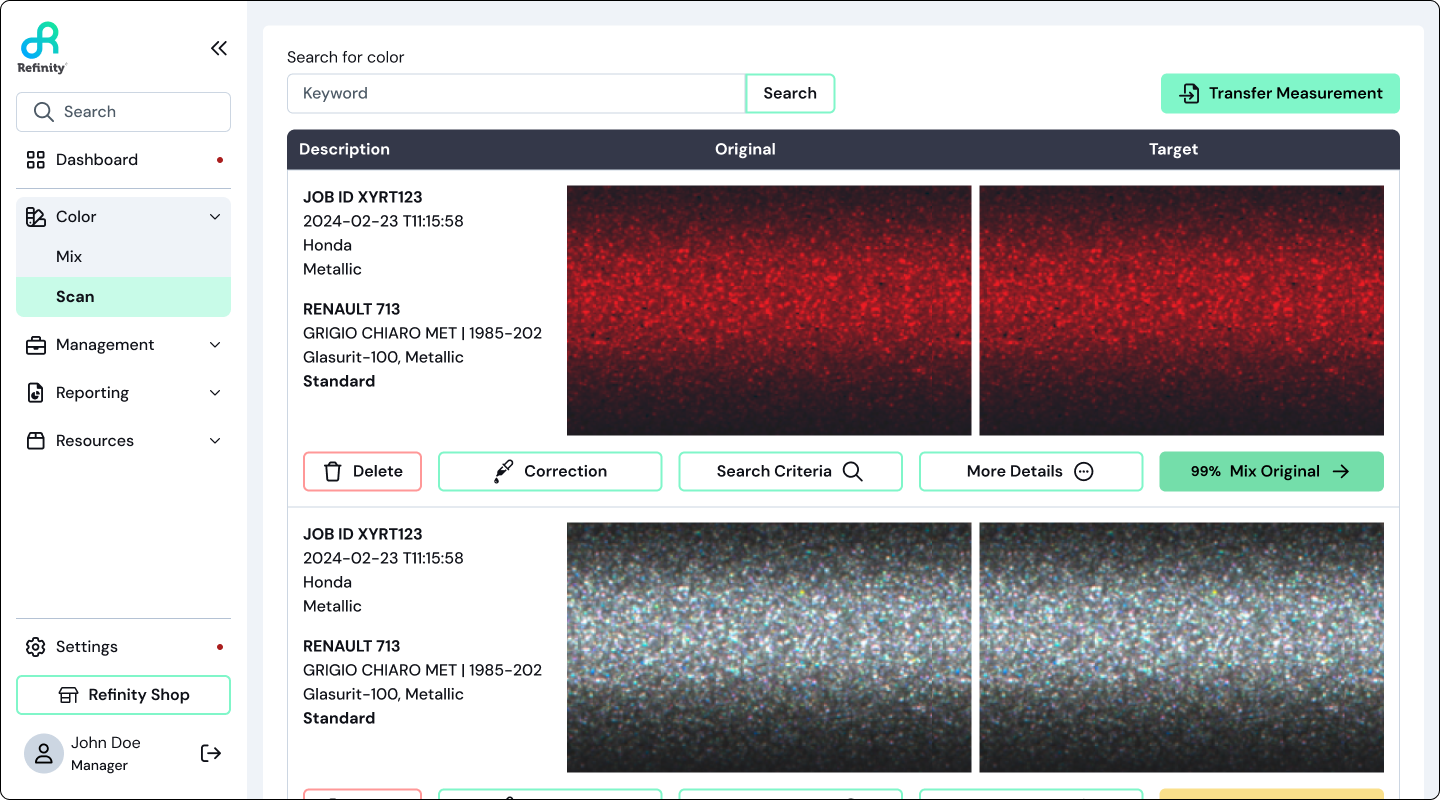Image resolution: width=1440 pixels, height=800 pixels.
Task: Collapse the sidebar with double-chevron icon
Action: [x=219, y=48]
